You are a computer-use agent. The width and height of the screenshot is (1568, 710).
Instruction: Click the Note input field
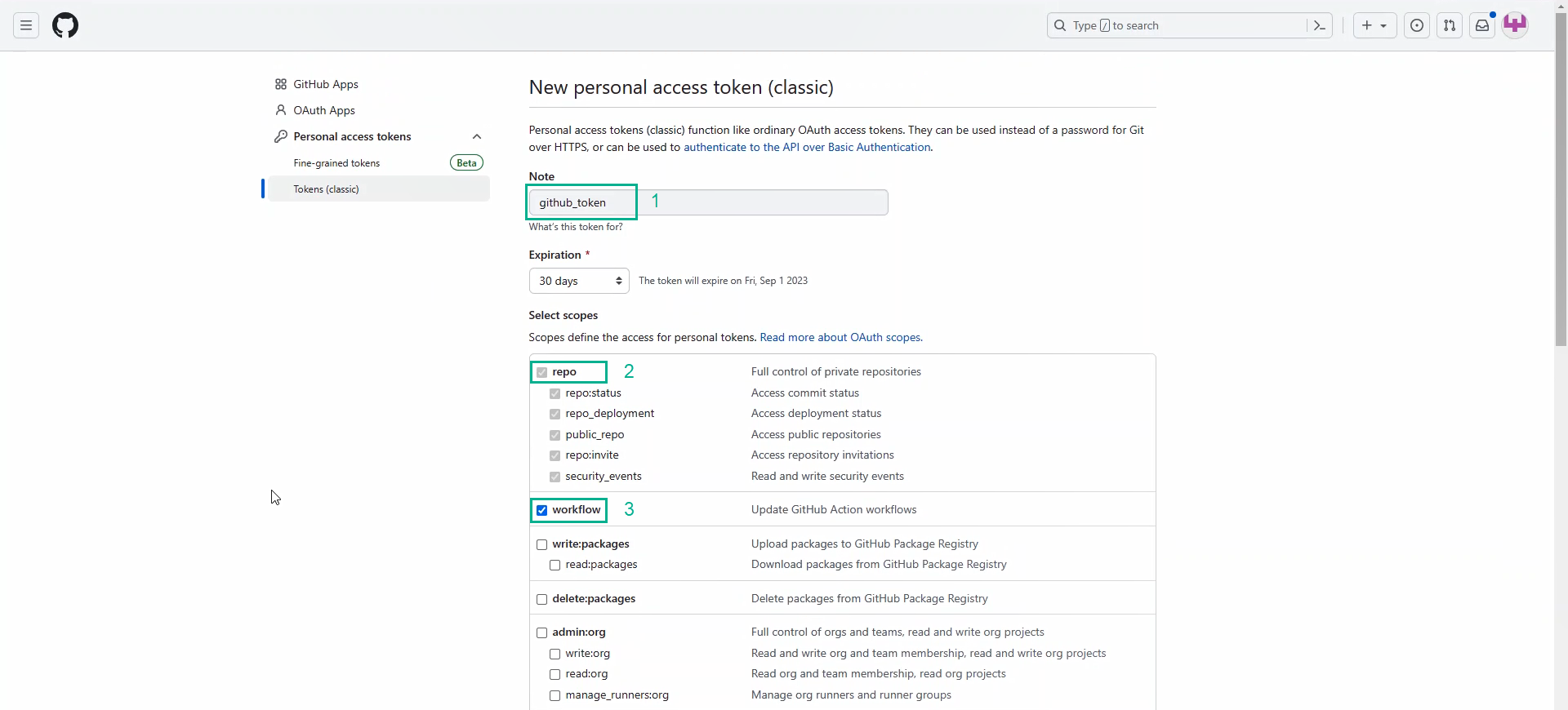pos(708,202)
